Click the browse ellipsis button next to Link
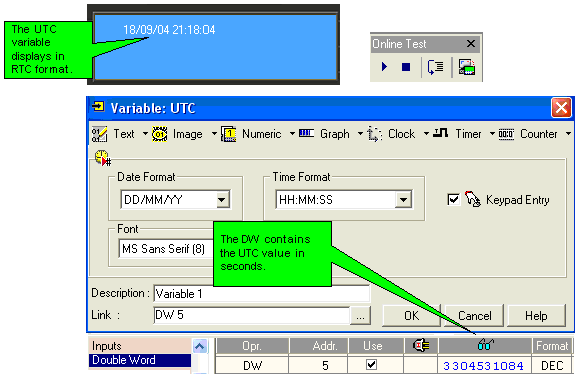Screen dimensions: 575x374 point(360,315)
